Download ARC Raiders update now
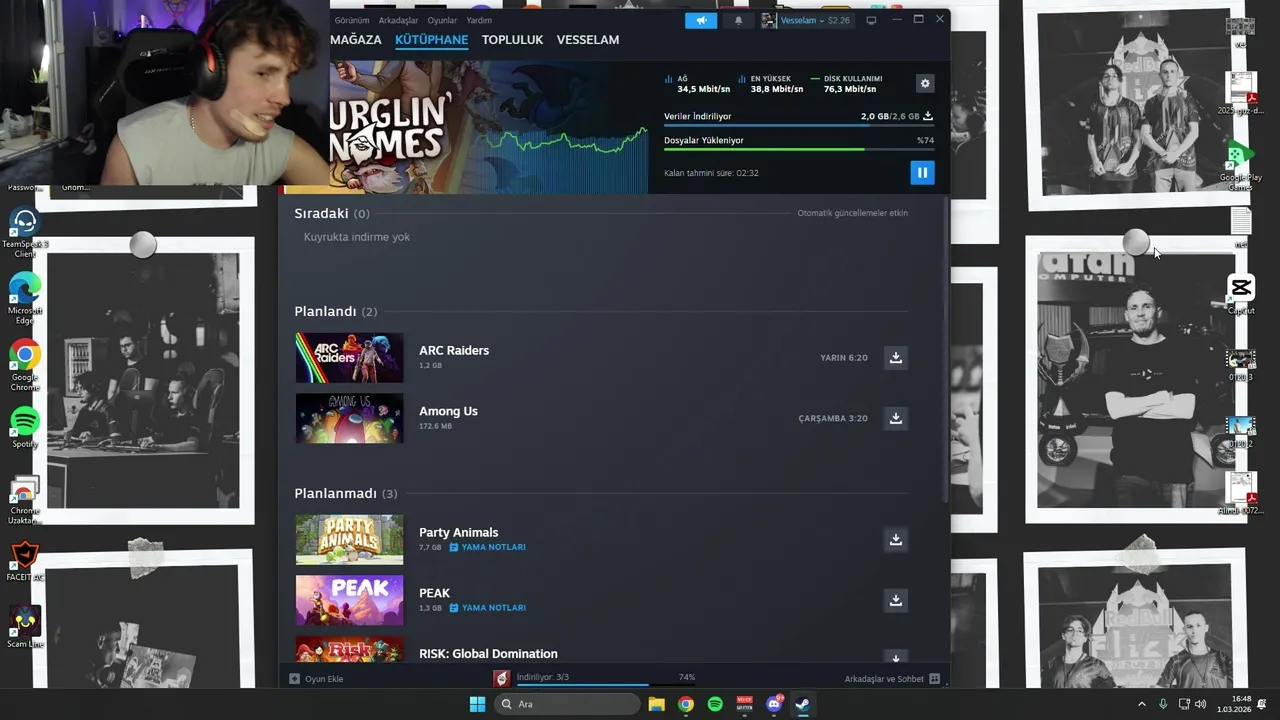1280x720 pixels. (896, 357)
